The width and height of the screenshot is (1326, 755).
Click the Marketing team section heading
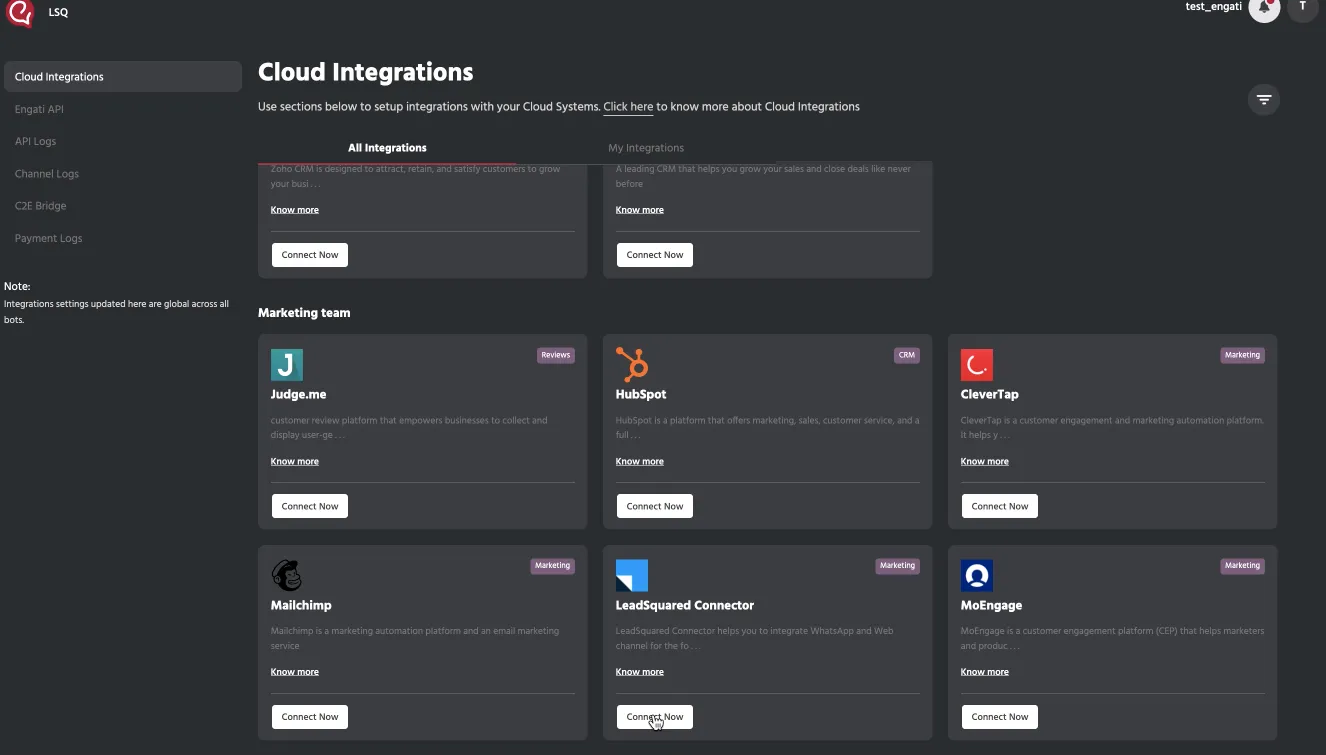pyautogui.click(x=304, y=313)
